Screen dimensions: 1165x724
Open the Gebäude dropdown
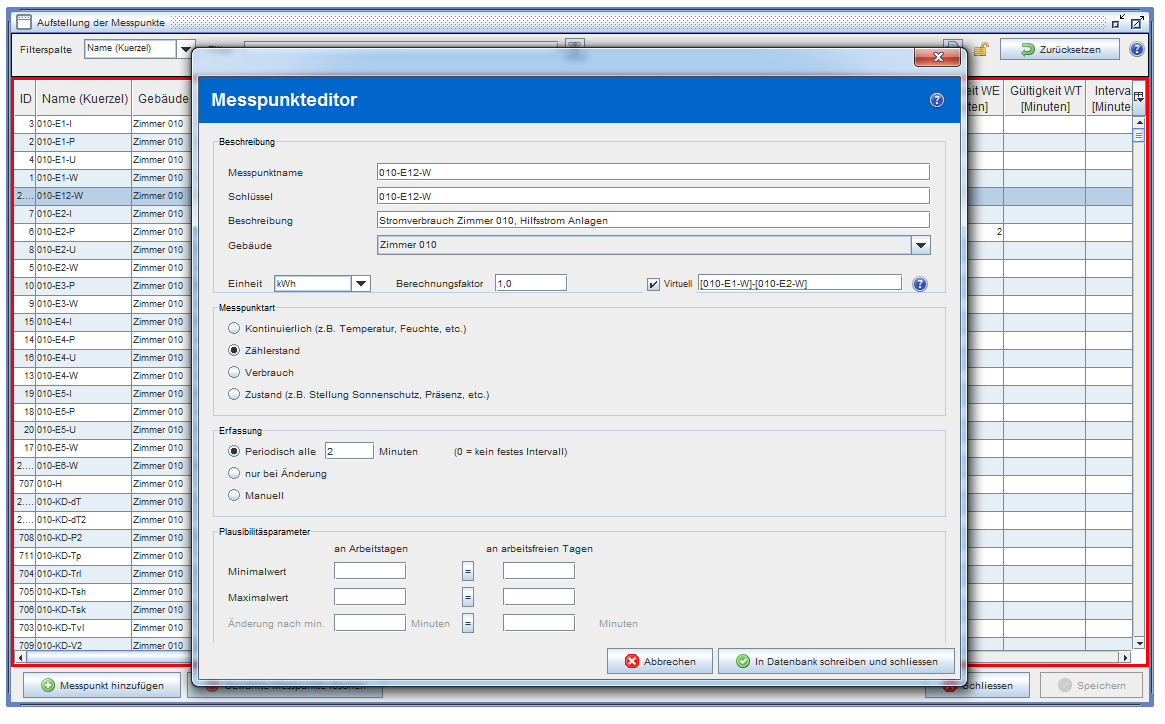[920, 245]
